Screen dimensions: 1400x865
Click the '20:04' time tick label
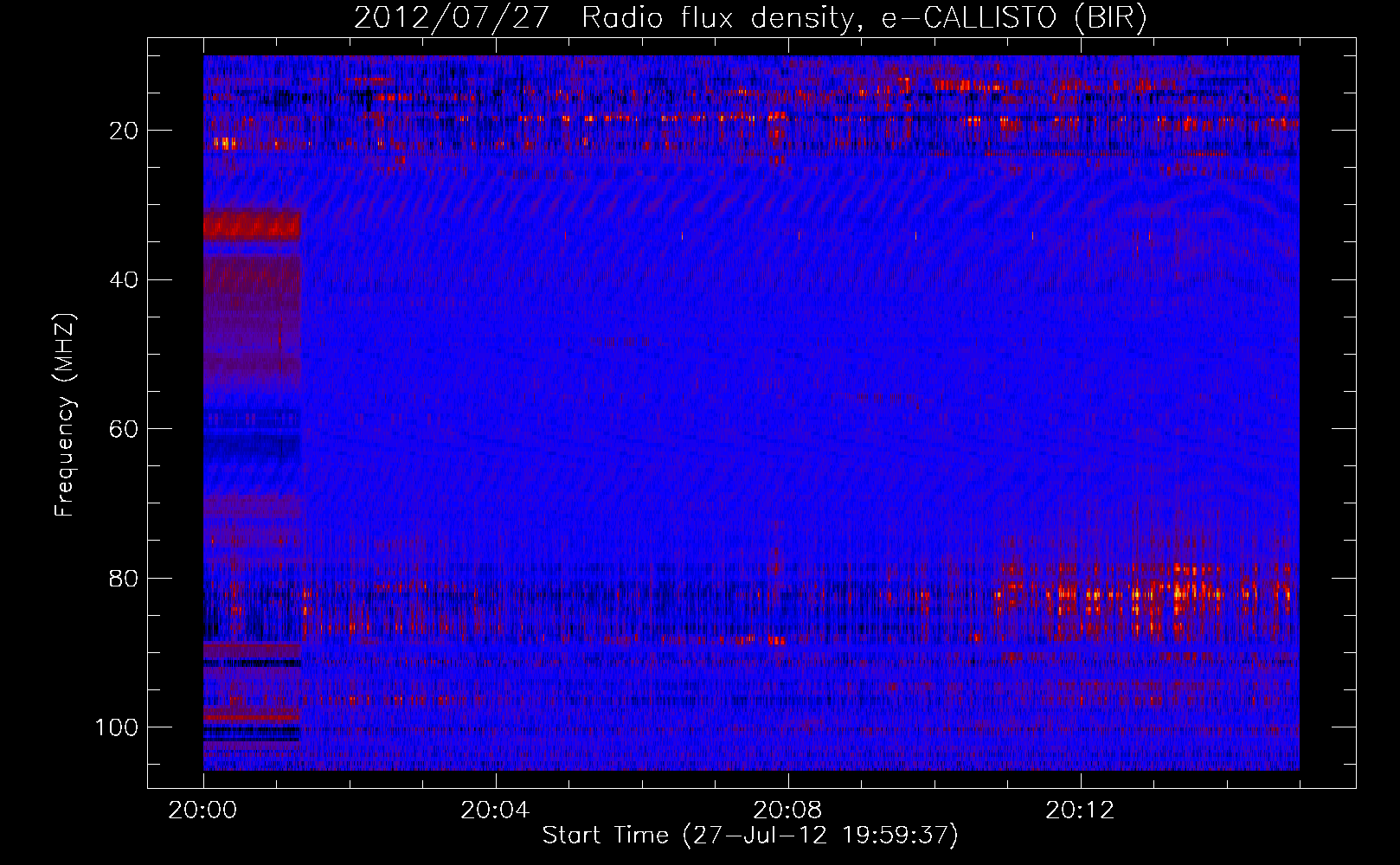[495, 811]
